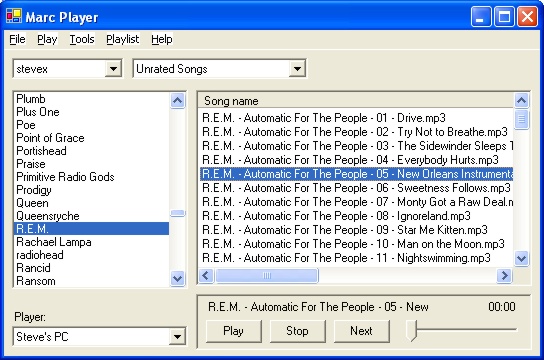Select song 10 - Man on the Moon.mp3

pyautogui.click(x=356, y=244)
